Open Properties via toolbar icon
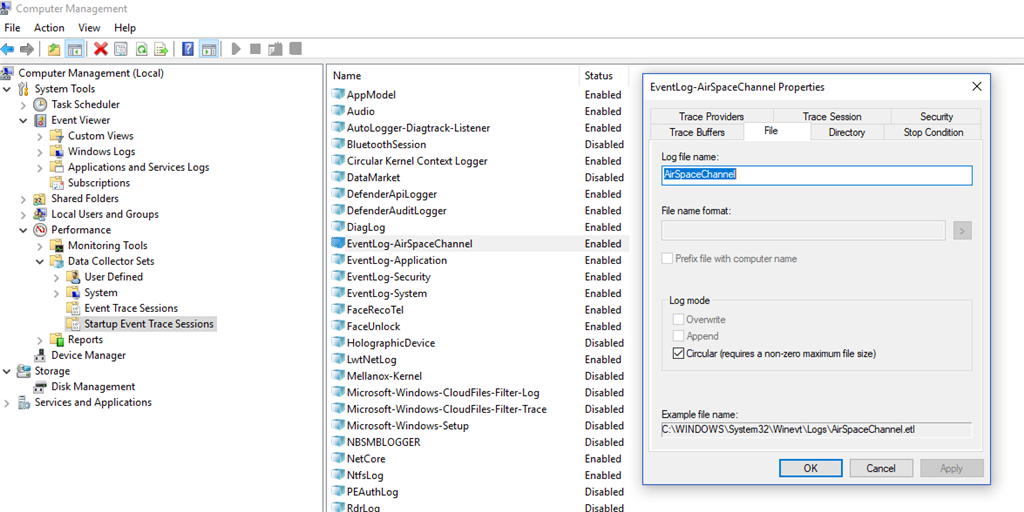The image size is (1024, 512). pos(121,49)
